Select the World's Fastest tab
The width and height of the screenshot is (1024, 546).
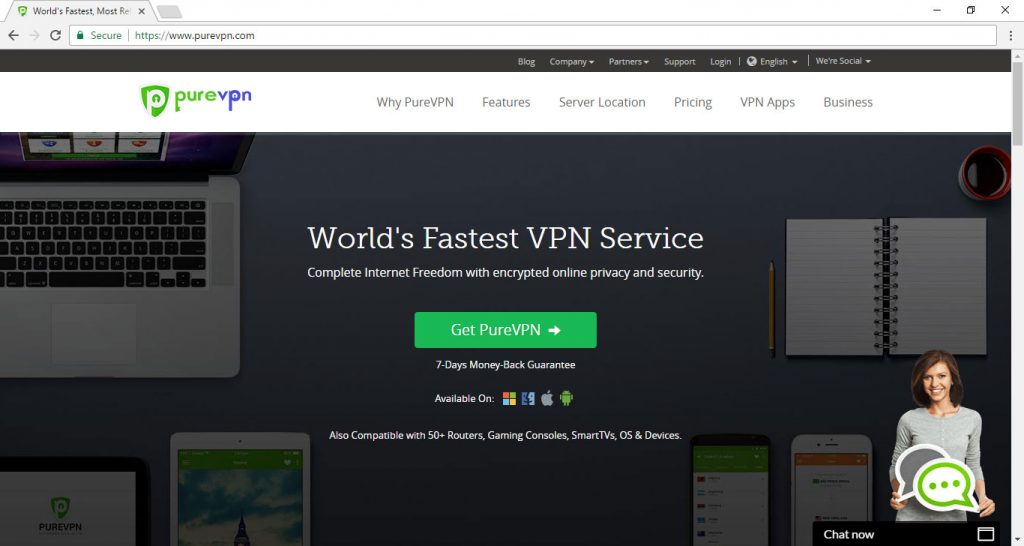click(81, 11)
